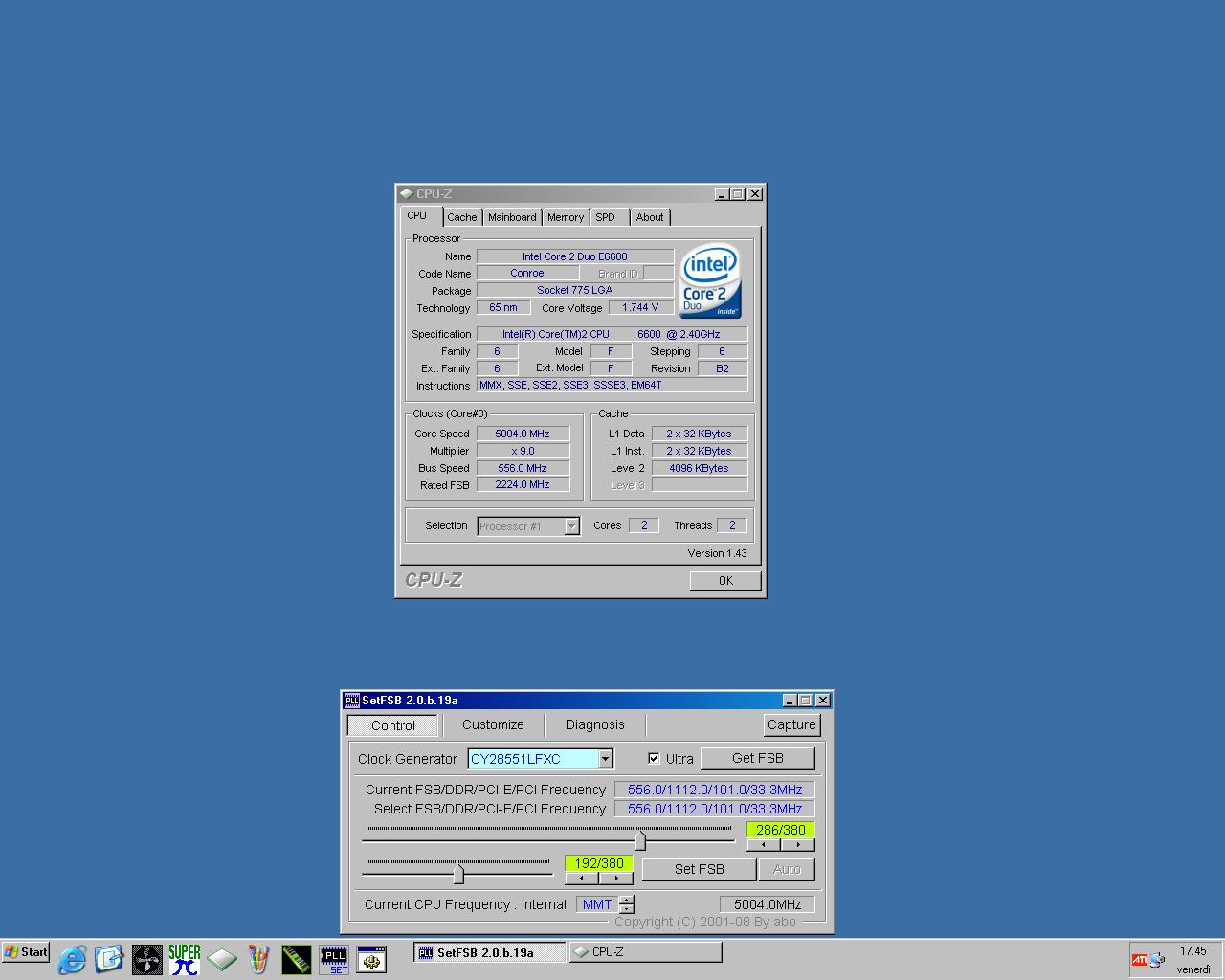
Task: Click the lower 192/380 slider thumb
Action: tap(458, 874)
